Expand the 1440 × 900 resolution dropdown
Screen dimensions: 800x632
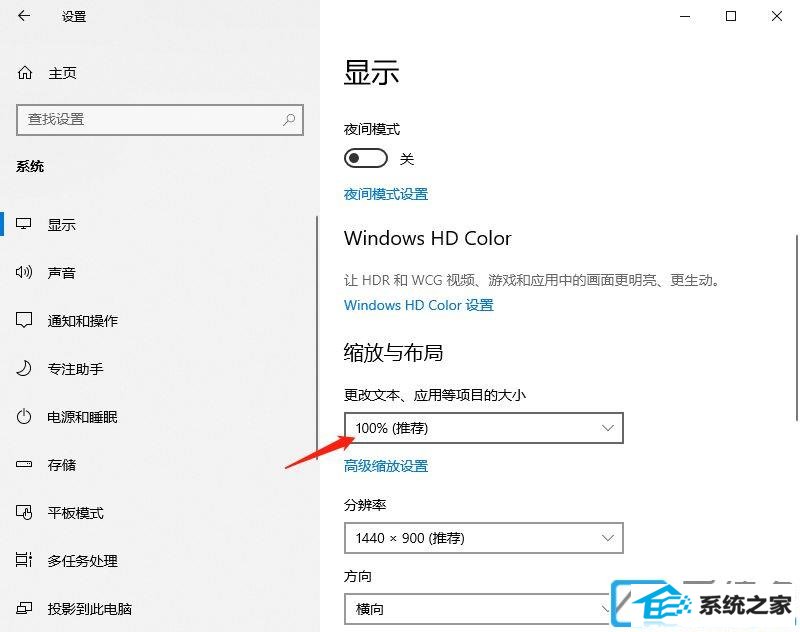pyautogui.click(x=484, y=538)
